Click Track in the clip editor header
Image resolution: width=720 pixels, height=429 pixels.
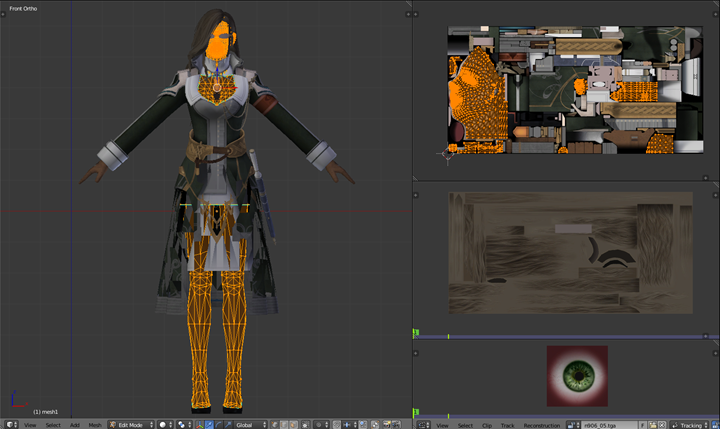(508, 424)
